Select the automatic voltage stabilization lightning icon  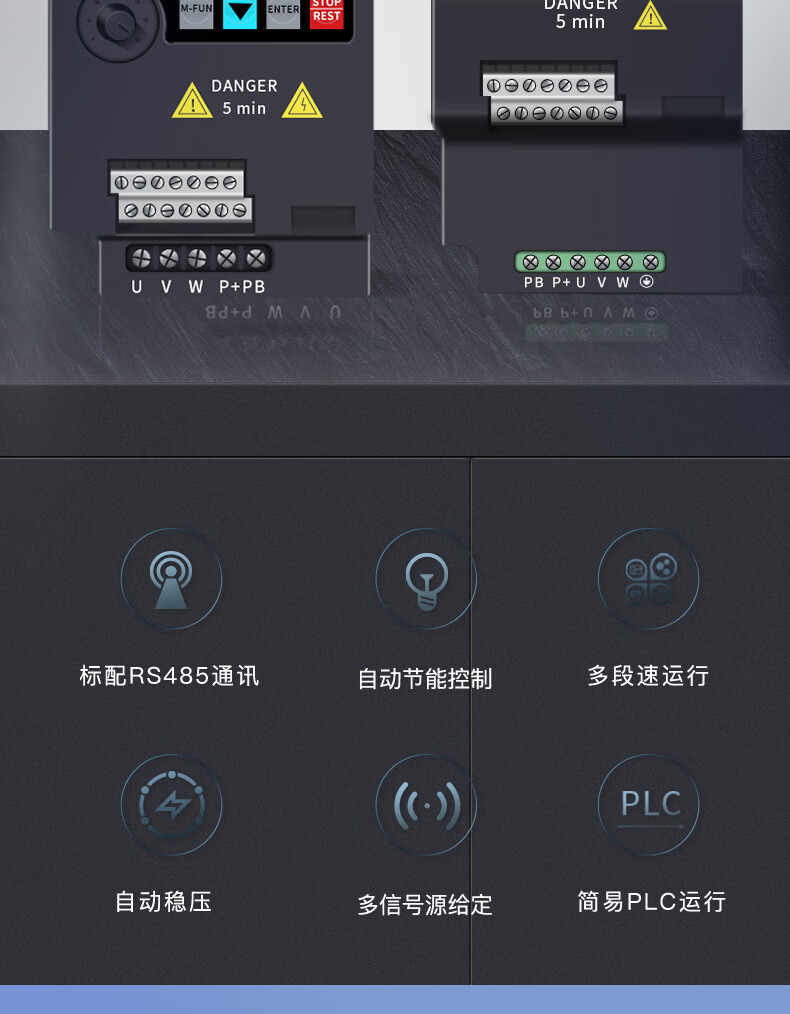pos(171,804)
